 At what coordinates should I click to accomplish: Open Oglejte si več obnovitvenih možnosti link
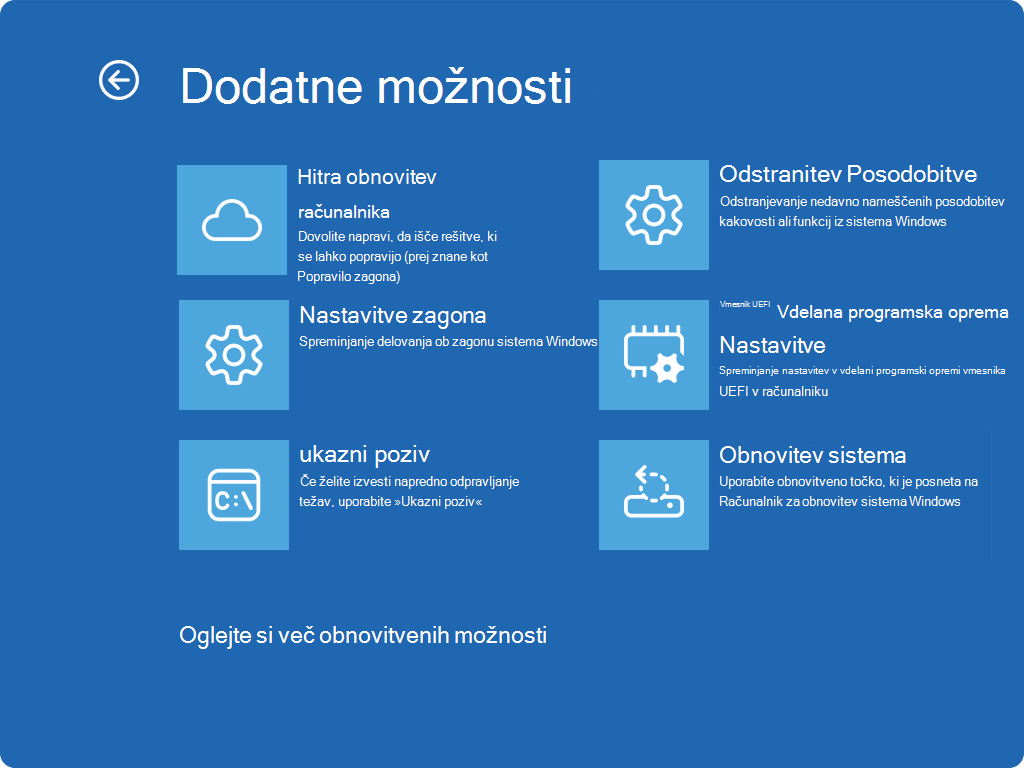(x=363, y=635)
